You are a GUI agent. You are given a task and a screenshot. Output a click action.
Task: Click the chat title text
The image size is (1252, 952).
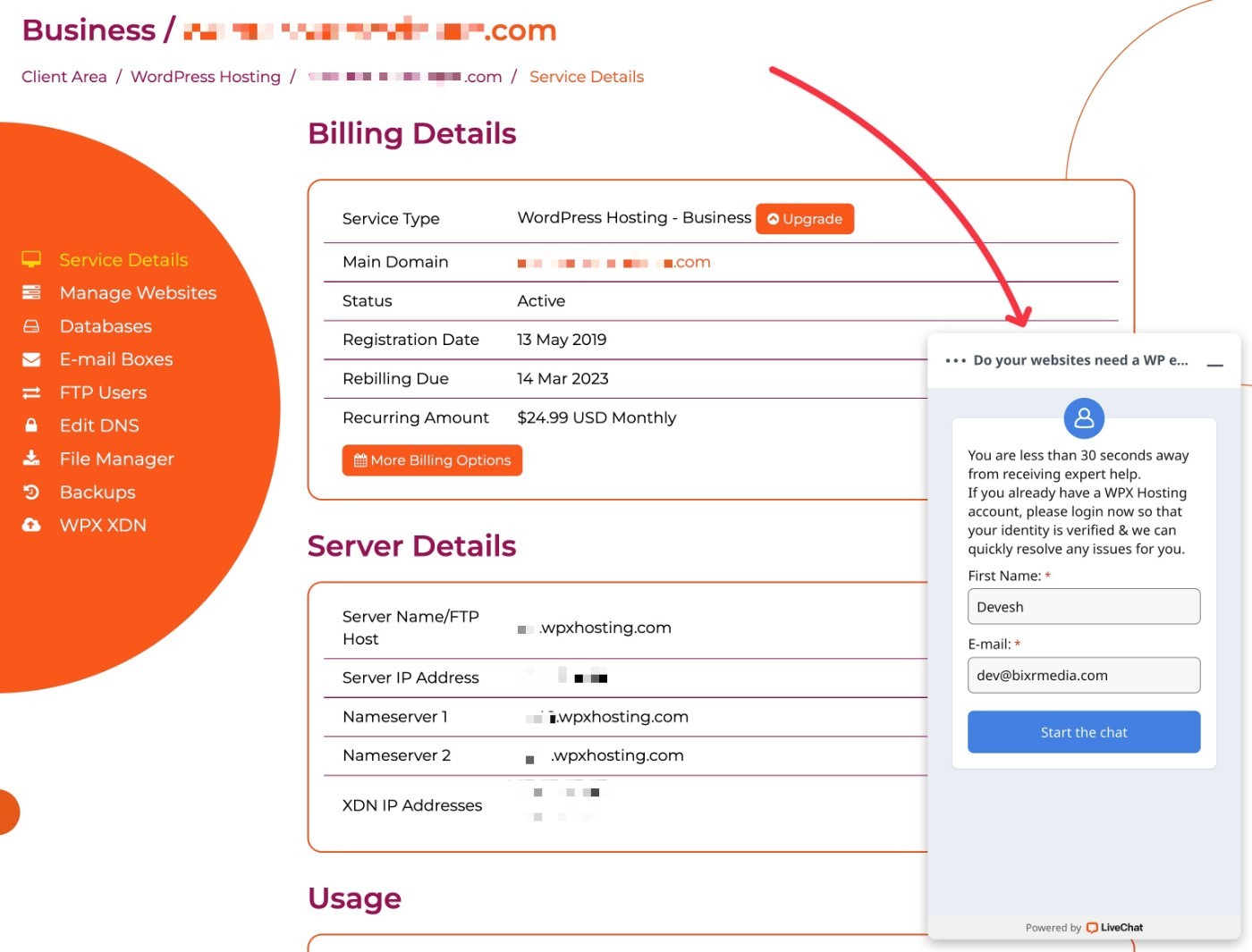pyautogui.click(x=1080, y=360)
